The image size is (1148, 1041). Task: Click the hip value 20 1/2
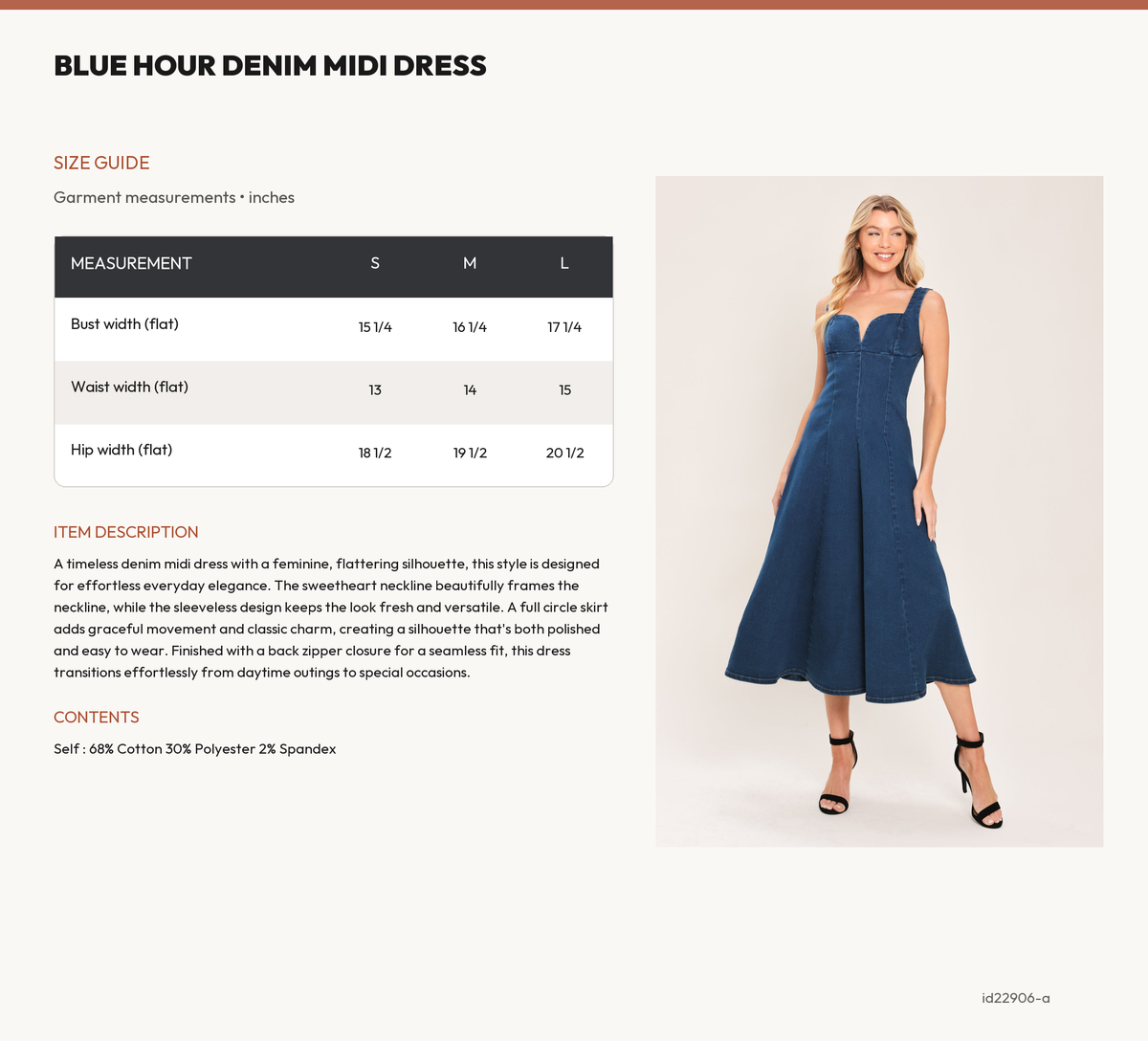click(x=564, y=453)
